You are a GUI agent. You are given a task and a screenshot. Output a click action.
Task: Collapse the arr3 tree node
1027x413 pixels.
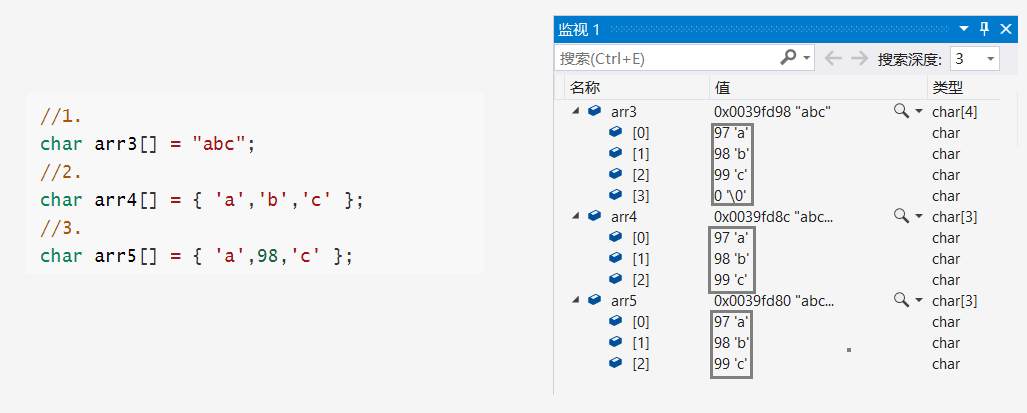[x=575, y=111]
